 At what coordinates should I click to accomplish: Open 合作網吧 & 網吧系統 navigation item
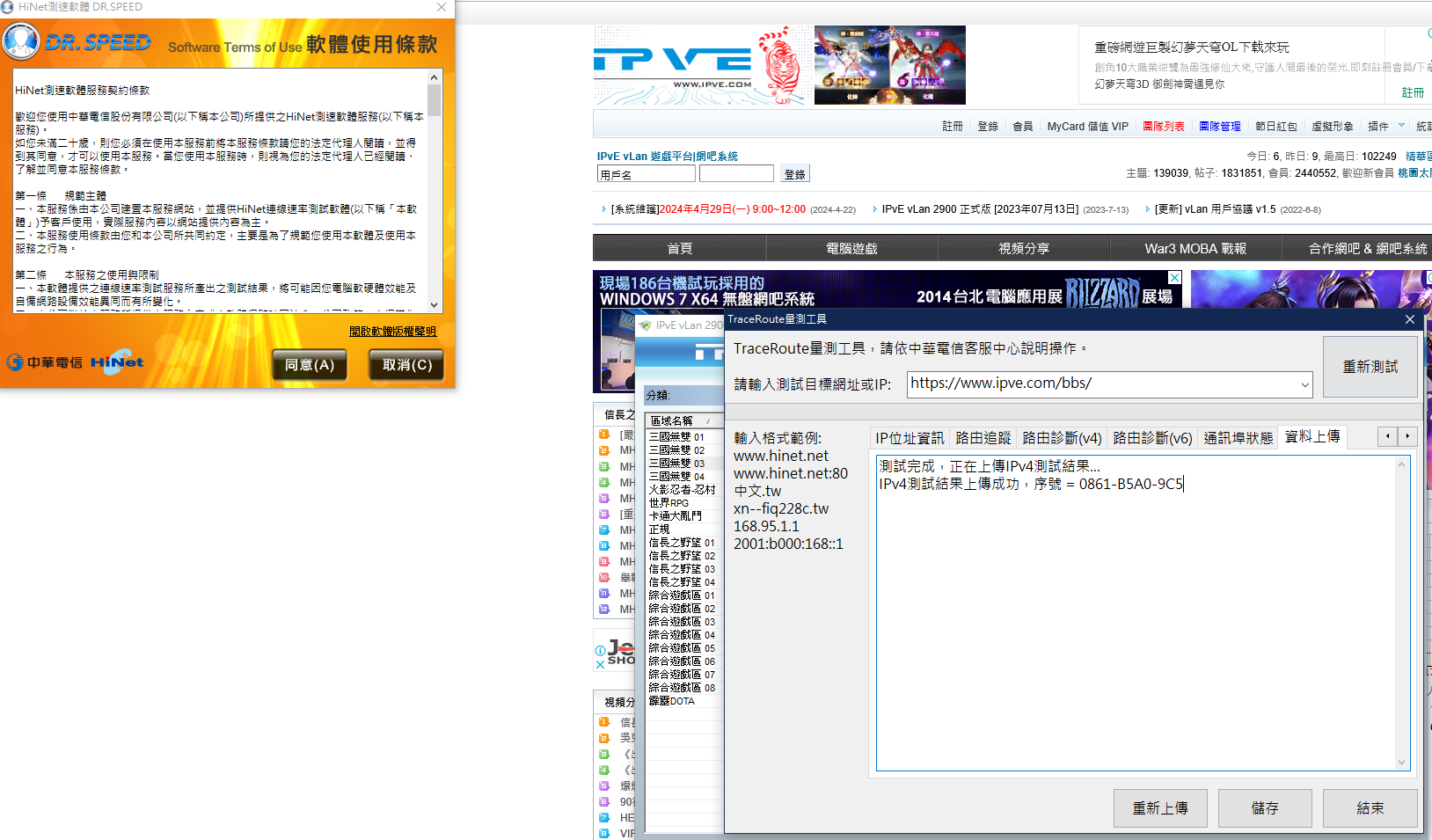(1367, 248)
